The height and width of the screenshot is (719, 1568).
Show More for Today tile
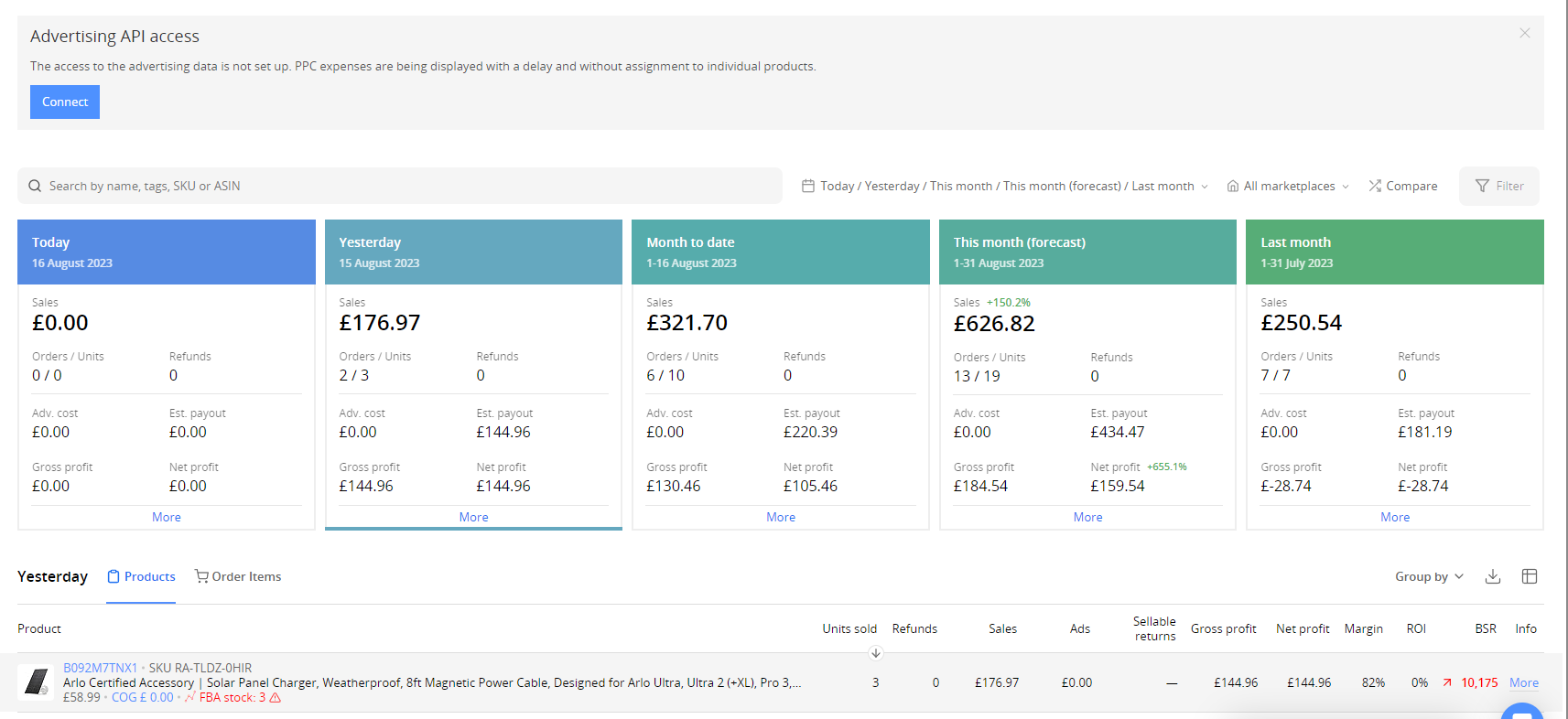[167, 517]
